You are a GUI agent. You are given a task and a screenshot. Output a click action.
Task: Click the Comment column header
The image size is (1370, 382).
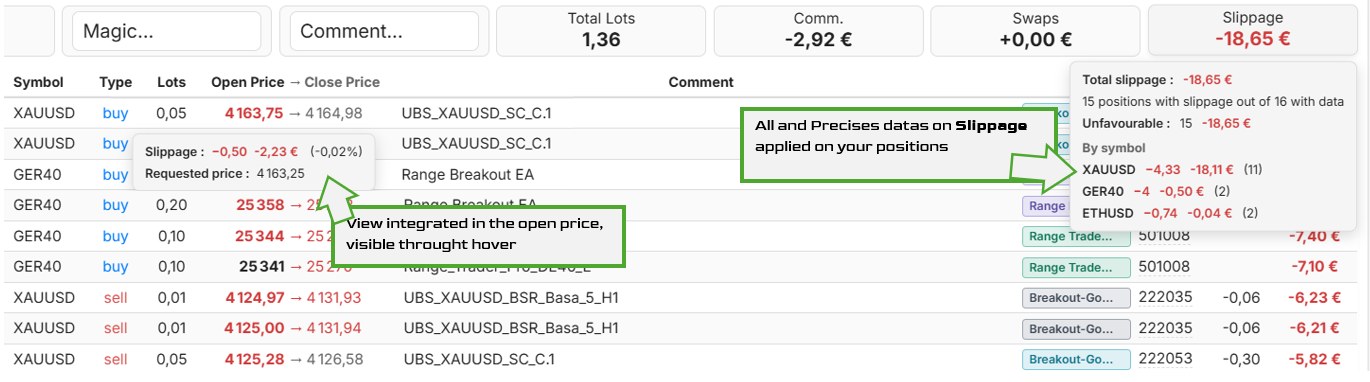click(x=701, y=82)
